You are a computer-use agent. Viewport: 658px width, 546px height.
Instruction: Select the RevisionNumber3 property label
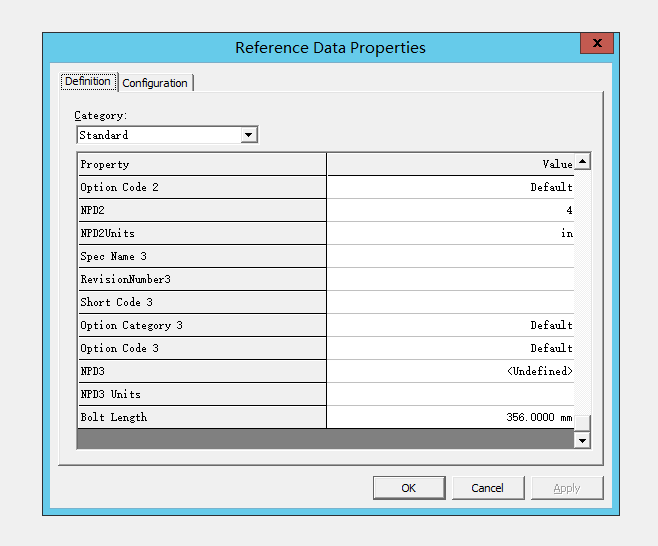click(x=202, y=279)
